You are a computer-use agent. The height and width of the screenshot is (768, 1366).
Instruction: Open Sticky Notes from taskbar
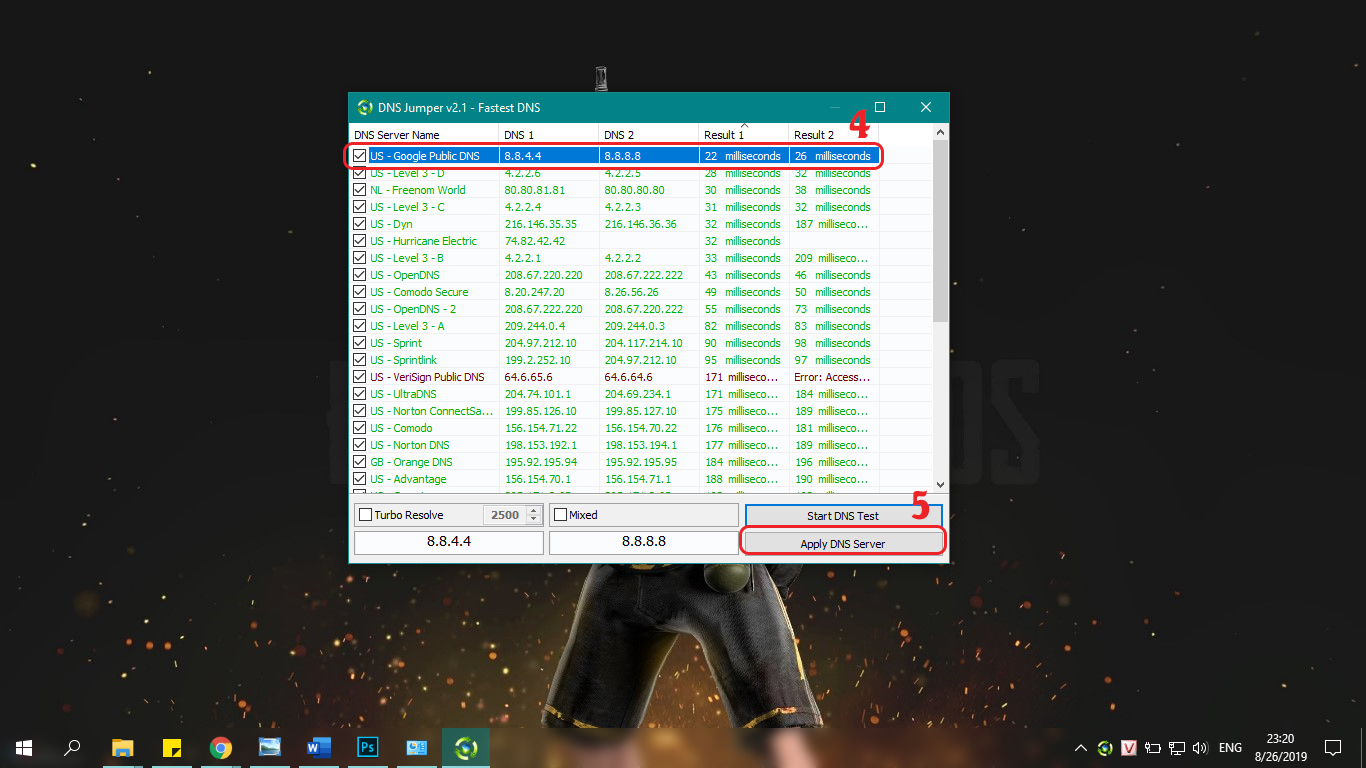point(171,747)
